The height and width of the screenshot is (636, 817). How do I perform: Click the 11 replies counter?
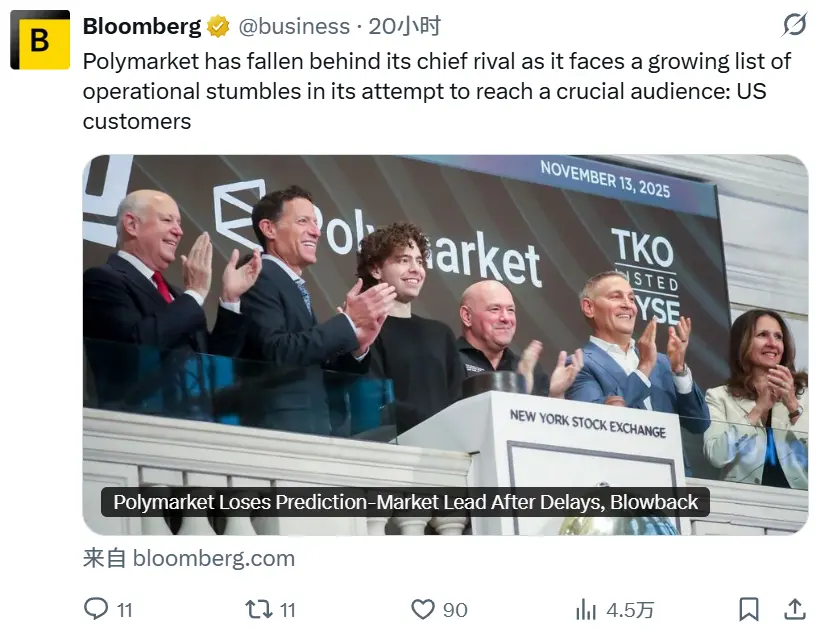point(124,608)
